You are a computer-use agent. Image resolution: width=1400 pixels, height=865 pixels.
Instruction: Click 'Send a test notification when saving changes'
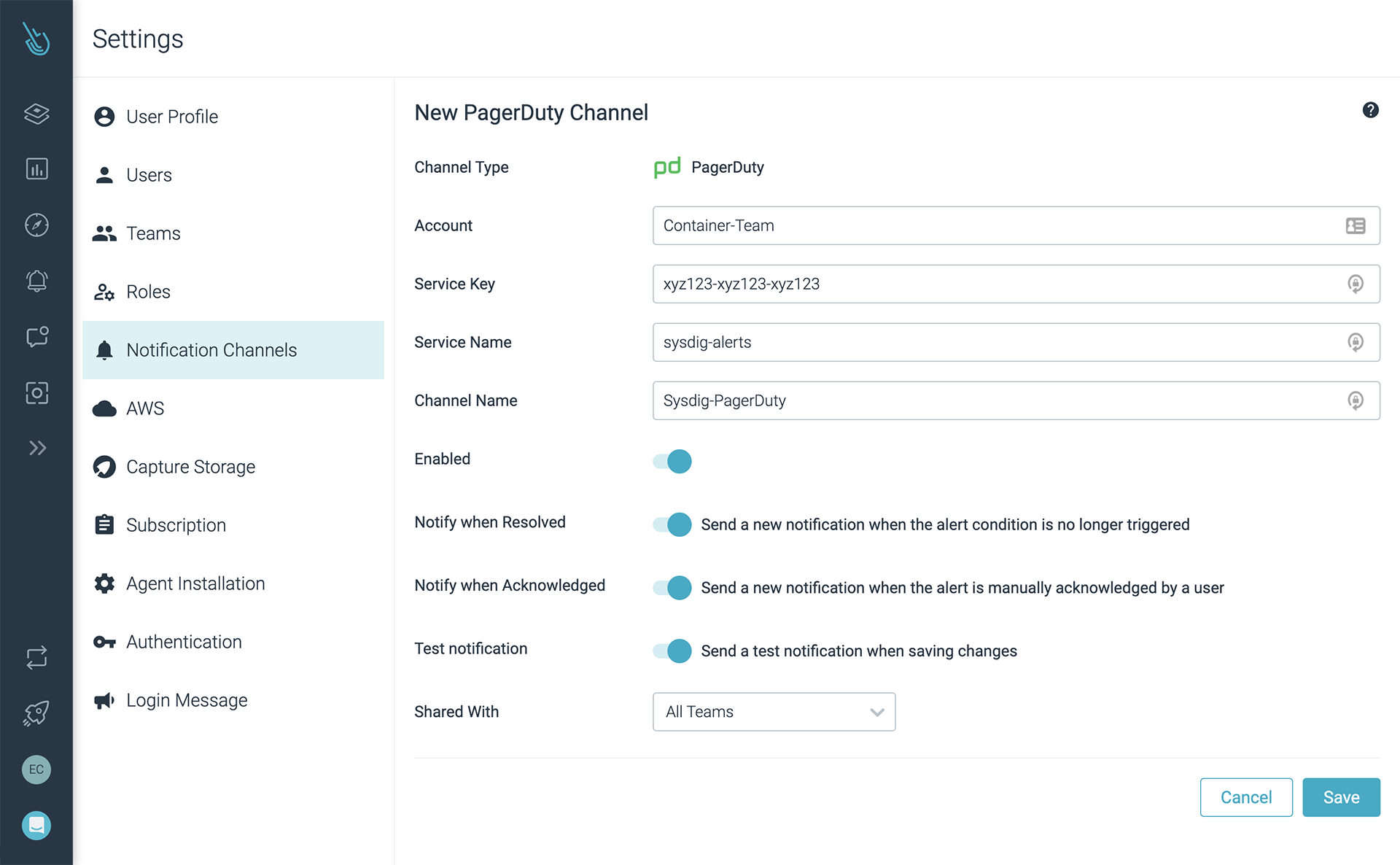coord(859,651)
